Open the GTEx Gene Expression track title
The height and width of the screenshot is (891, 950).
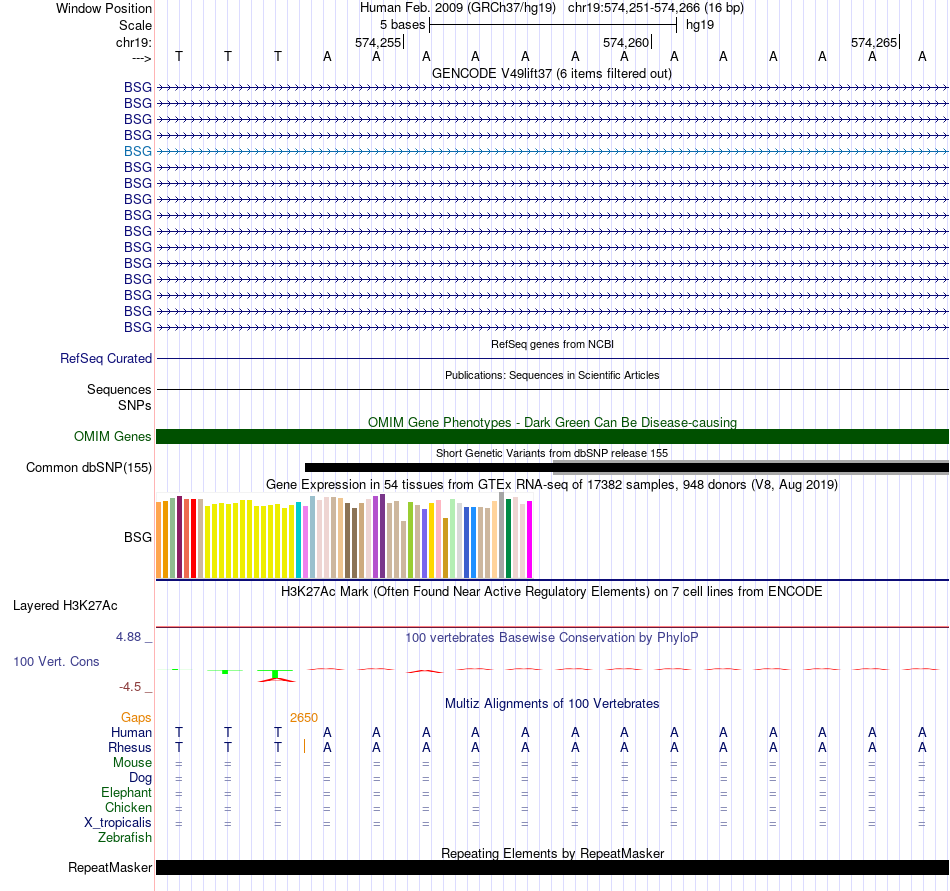click(x=552, y=485)
